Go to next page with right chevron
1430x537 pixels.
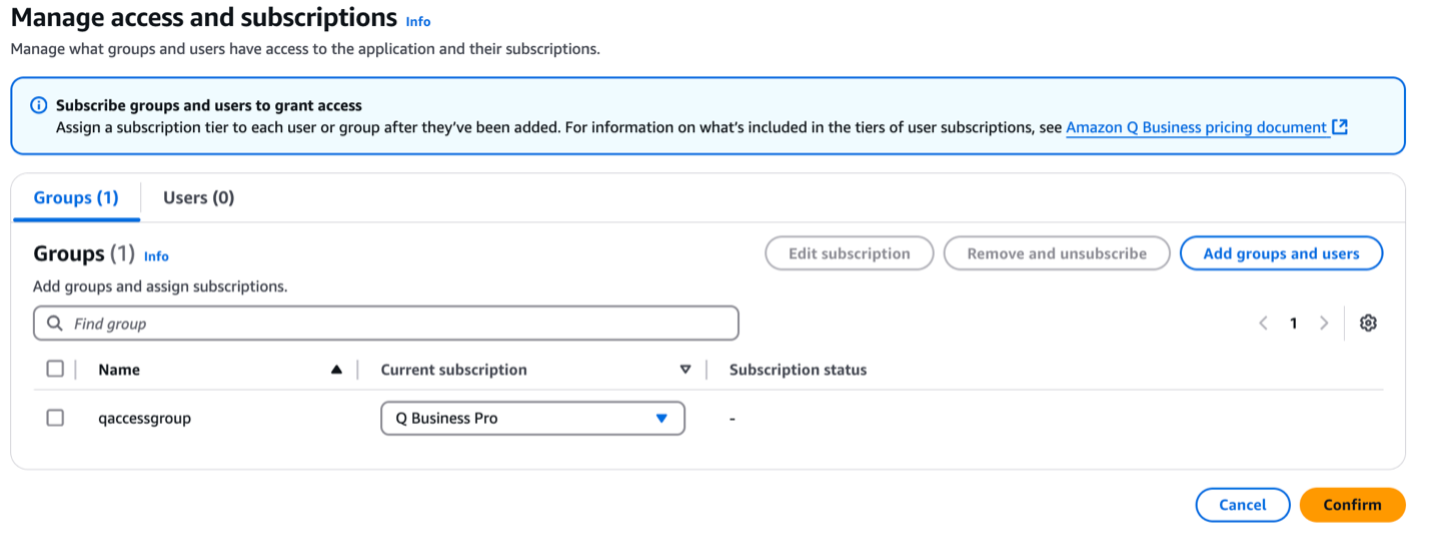[x=1324, y=323]
